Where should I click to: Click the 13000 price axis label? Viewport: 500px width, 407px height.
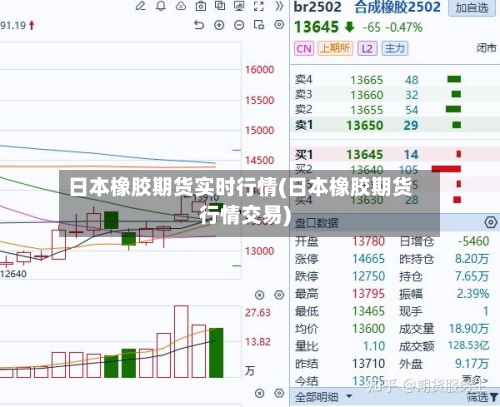pos(259,251)
